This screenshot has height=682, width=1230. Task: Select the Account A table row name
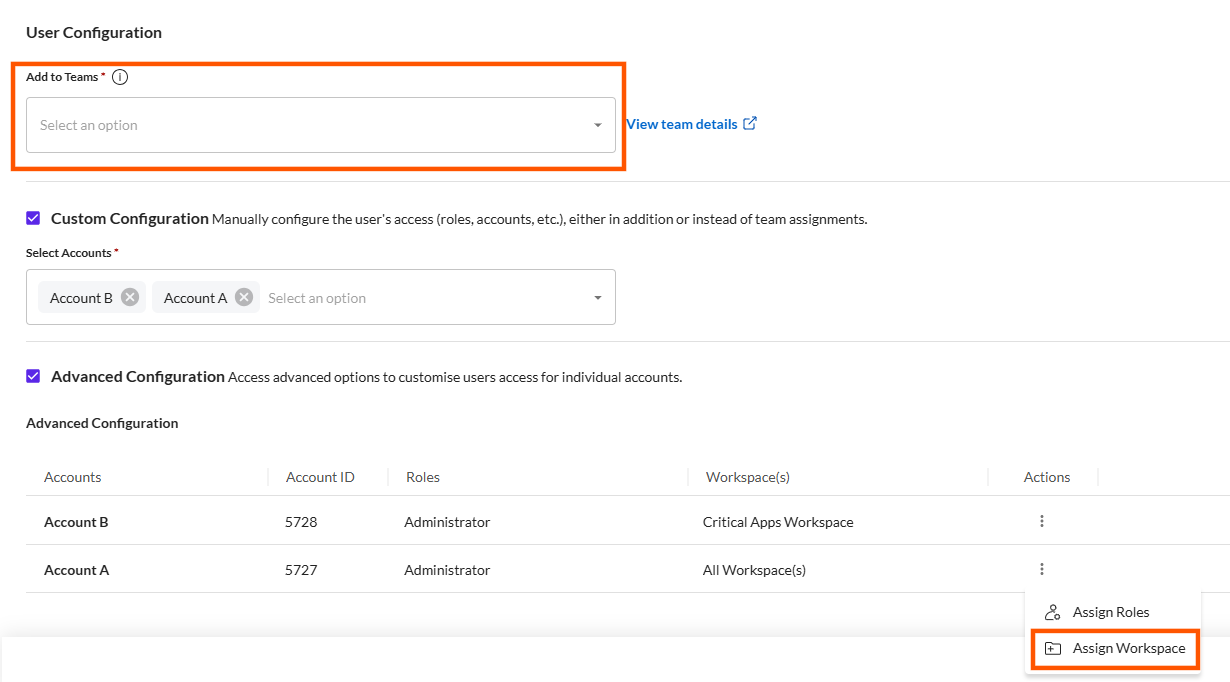tap(76, 570)
